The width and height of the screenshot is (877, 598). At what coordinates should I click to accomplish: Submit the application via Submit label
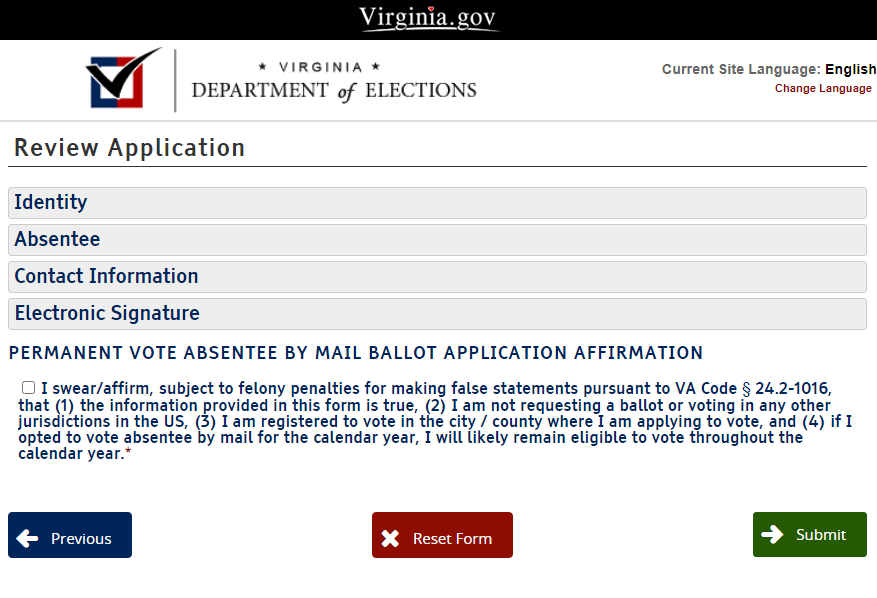[821, 535]
